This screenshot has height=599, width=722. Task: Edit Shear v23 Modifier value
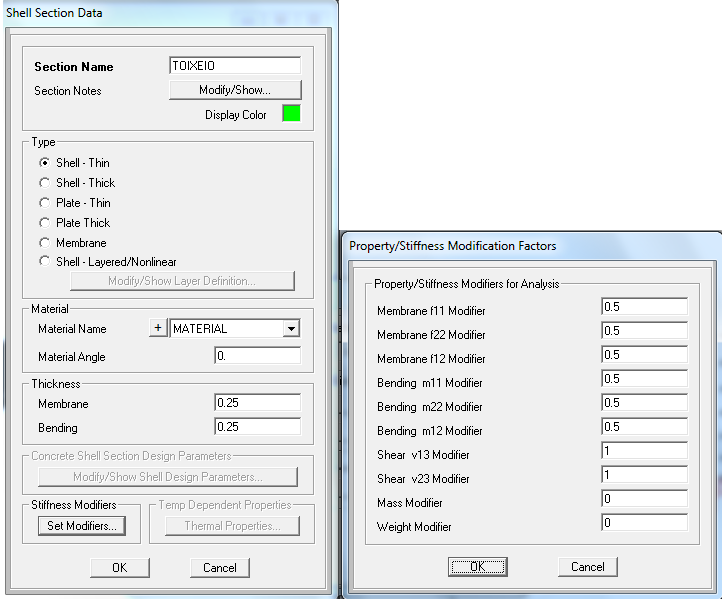point(644,474)
